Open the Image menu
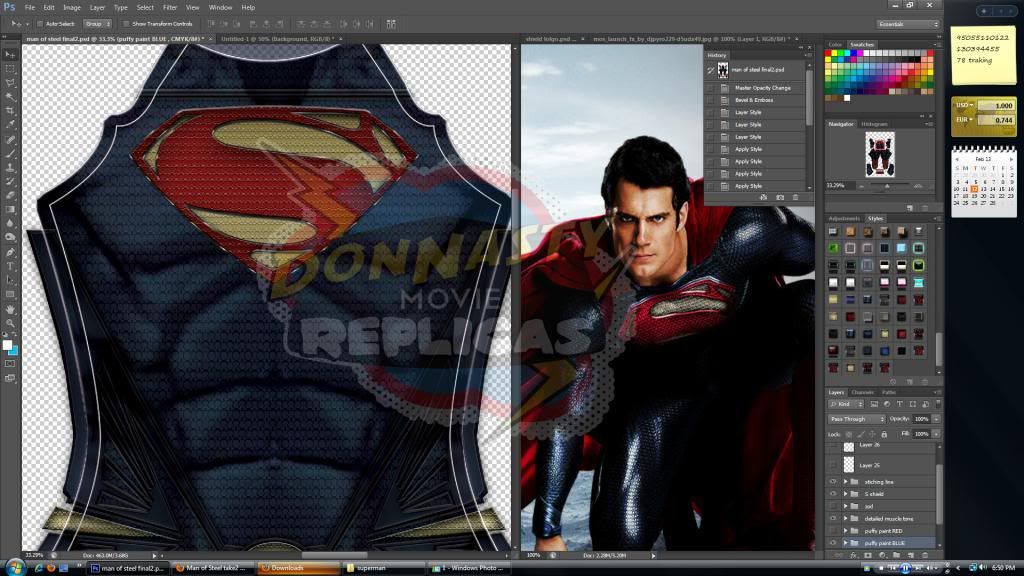The width and height of the screenshot is (1024, 576). [72, 8]
